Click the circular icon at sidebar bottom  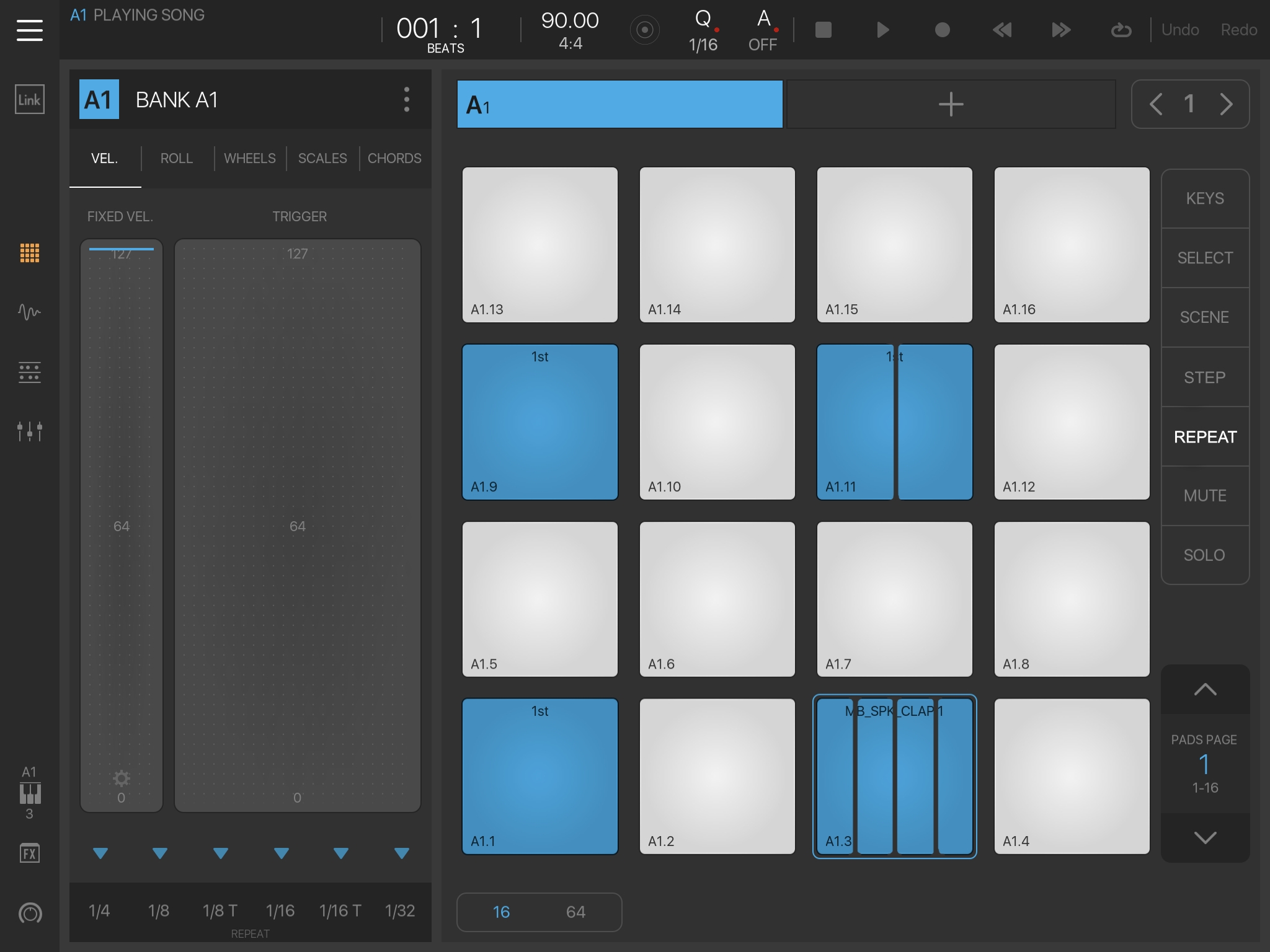click(x=30, y=913)
